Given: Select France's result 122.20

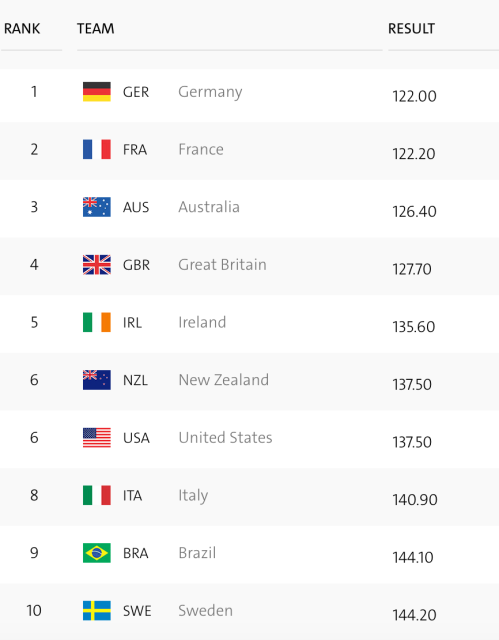Looking at the screenshot, I should (x=414, y=154).
